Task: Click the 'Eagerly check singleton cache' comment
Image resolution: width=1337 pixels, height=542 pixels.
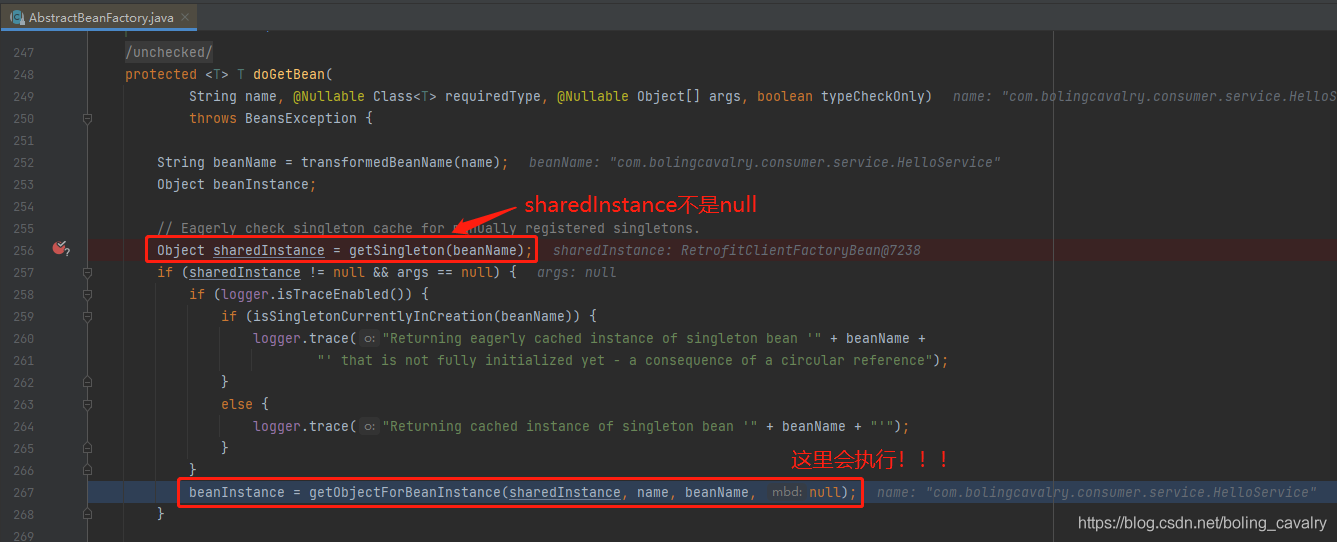Action: coord(429,228)
